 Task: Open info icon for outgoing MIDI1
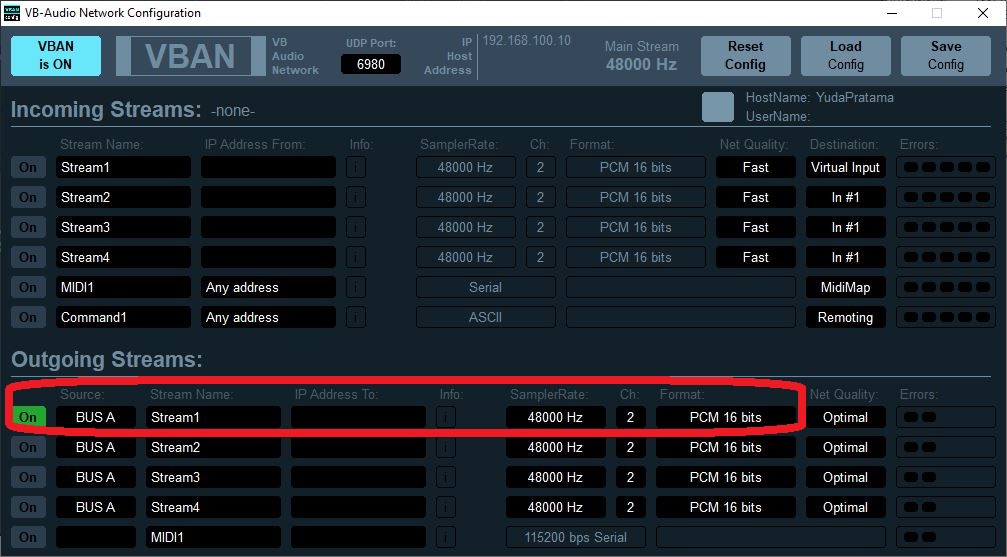pyautogui.click(x=446, y=537)
